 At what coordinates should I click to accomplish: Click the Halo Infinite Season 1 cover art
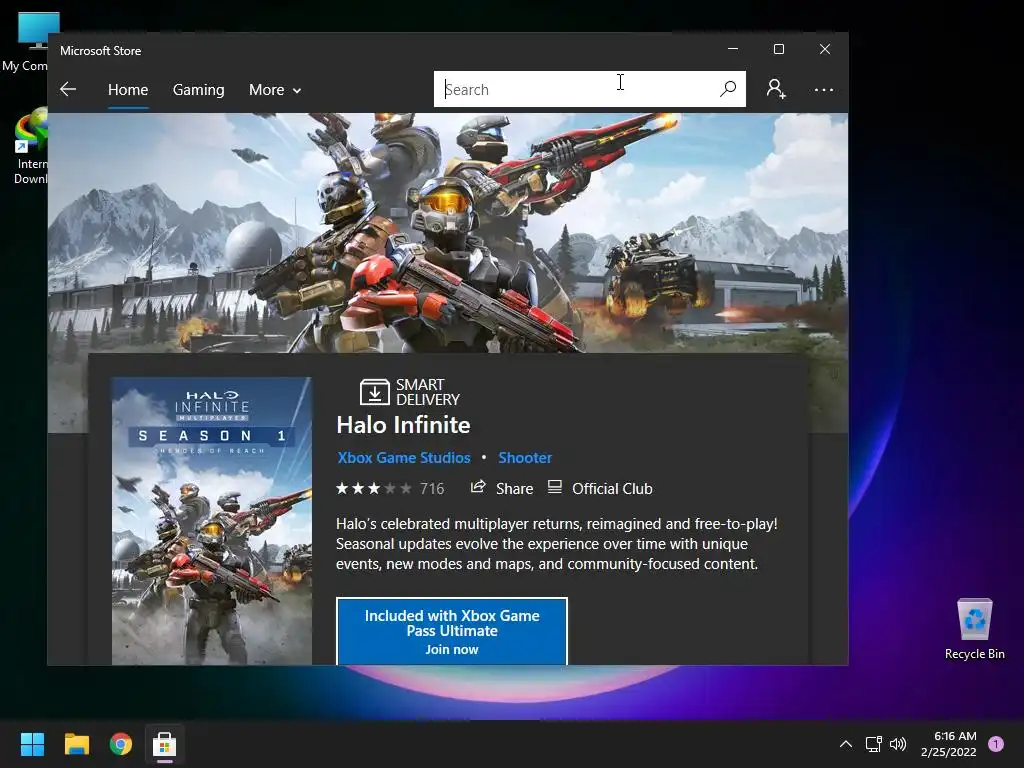212,520
